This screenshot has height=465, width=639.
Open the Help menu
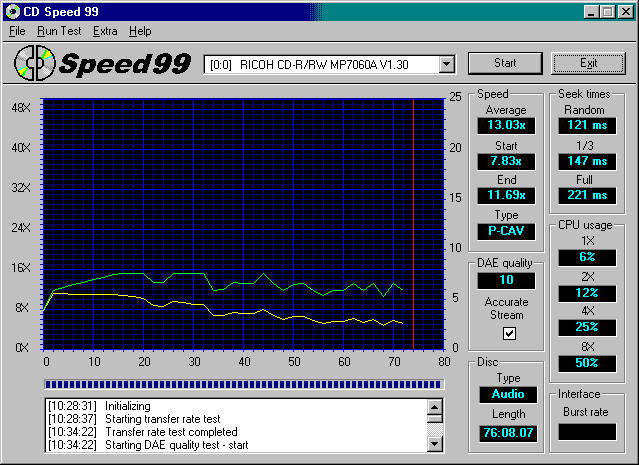[x=140, y=31]
